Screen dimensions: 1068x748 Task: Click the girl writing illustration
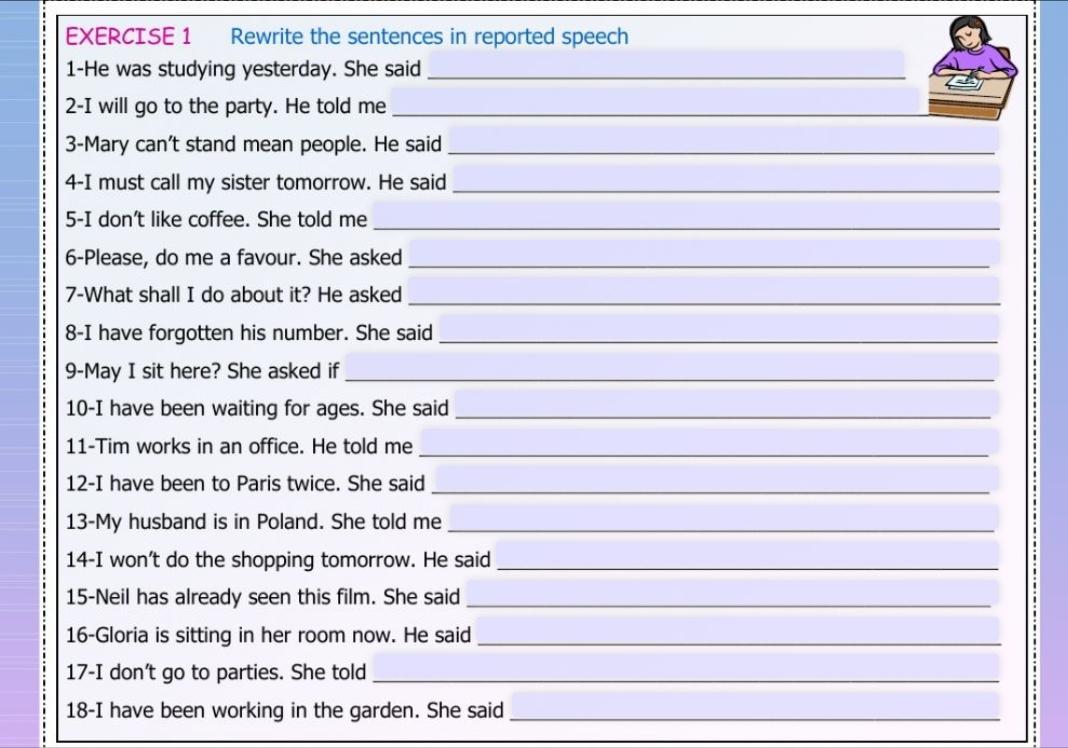point(971,66)
